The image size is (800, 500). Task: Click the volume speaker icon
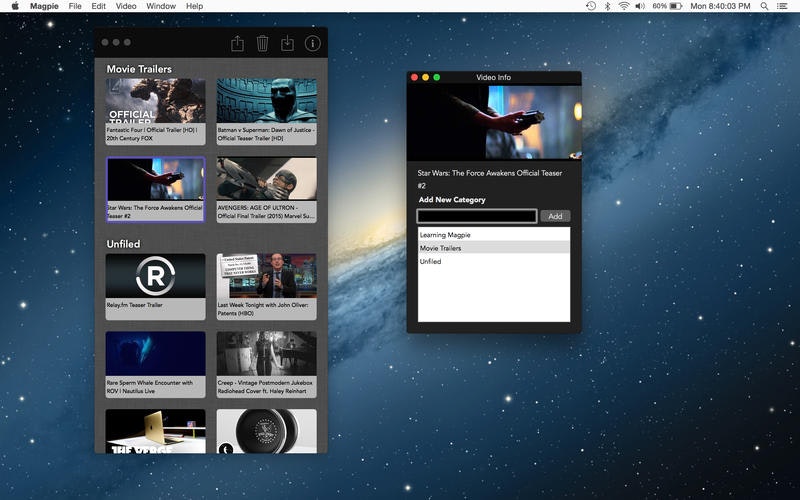(x=641, y=6)
